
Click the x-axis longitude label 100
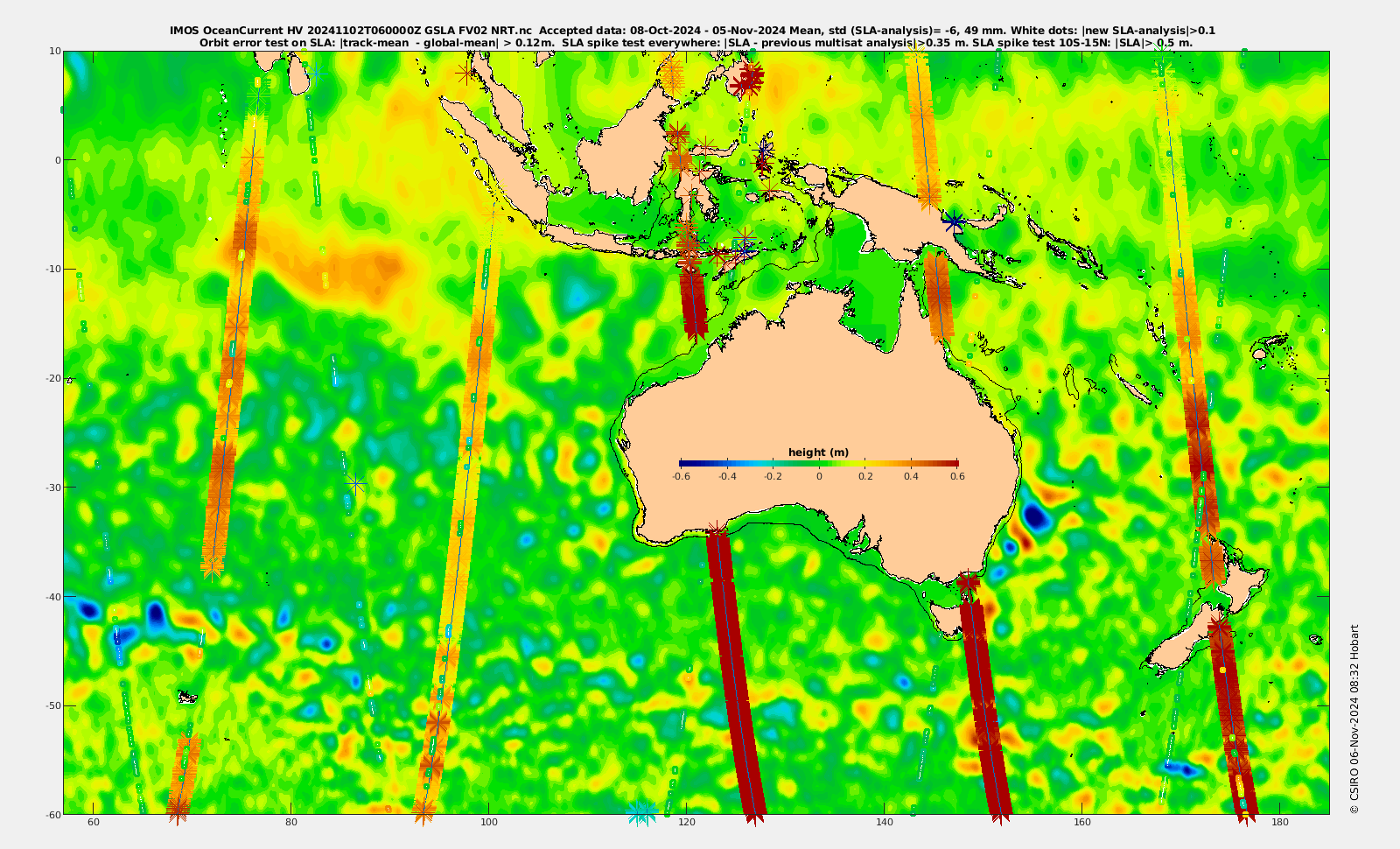coord(489,823)
